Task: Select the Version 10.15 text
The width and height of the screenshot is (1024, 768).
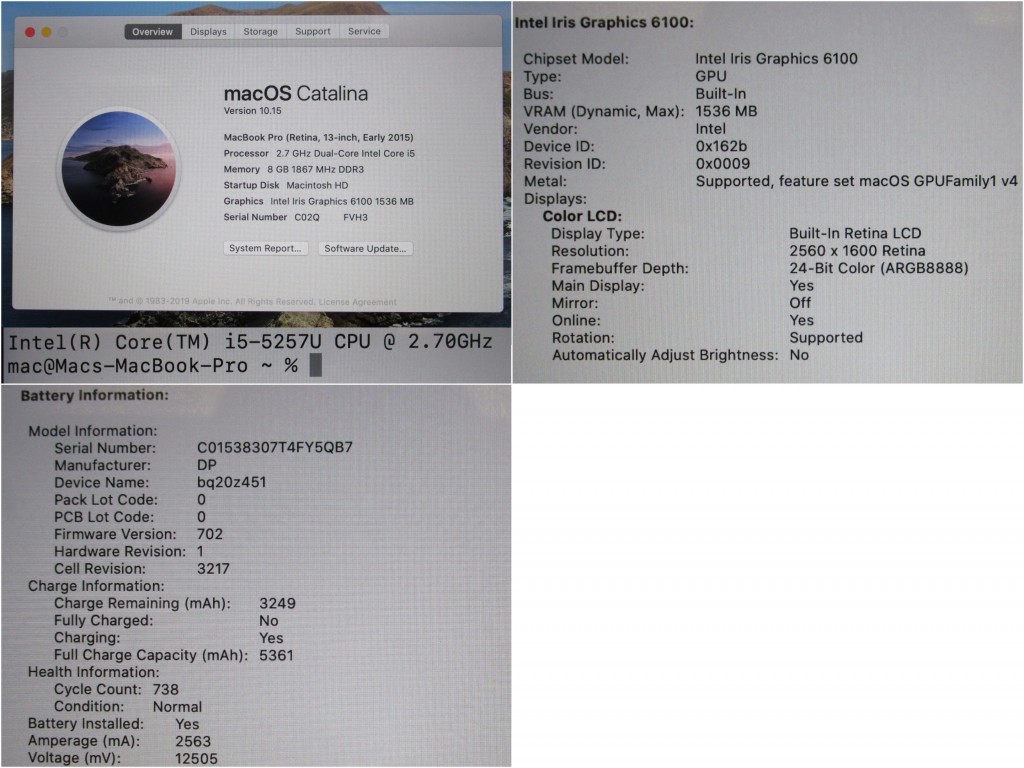Action: (x=253, y=111)
